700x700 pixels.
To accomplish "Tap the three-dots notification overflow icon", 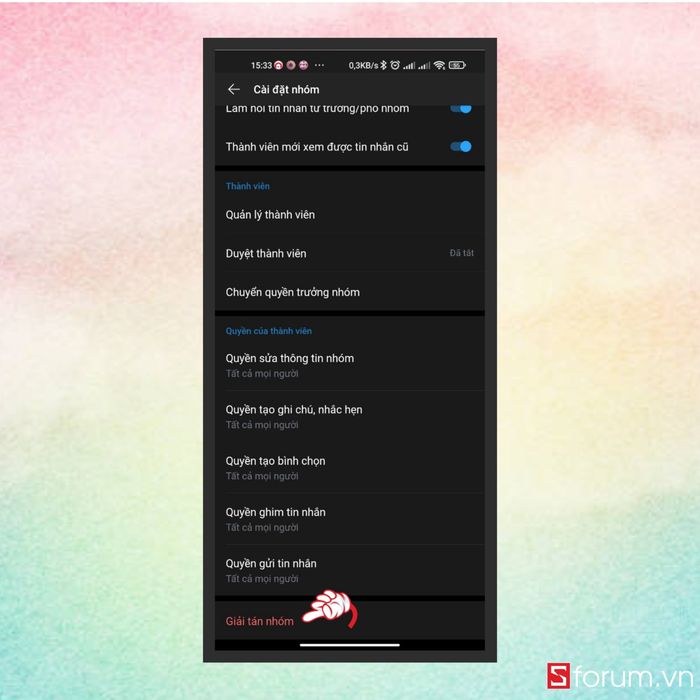I will coord(319,65).
